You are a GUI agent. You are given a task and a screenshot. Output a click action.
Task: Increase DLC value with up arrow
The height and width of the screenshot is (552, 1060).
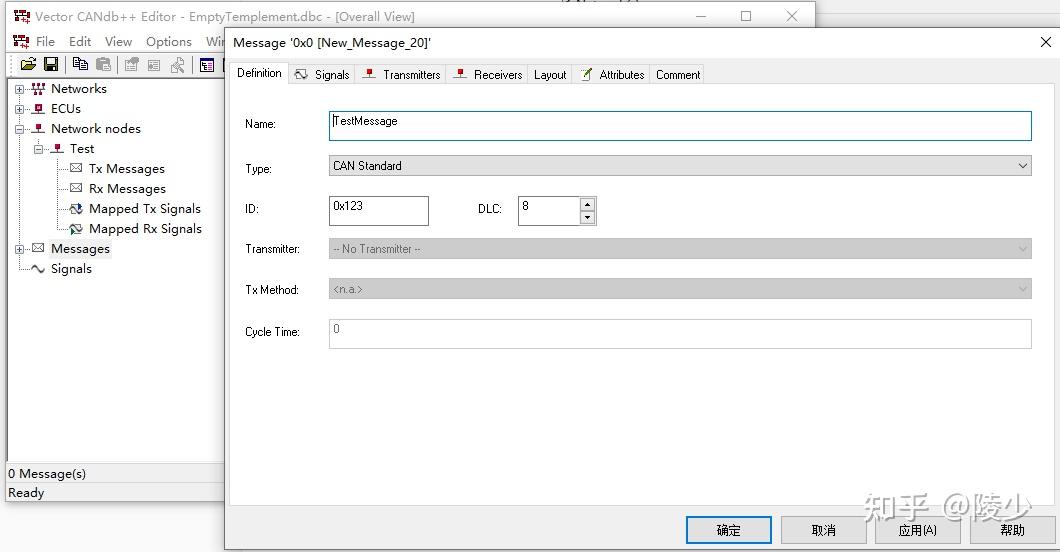pos(587,204)
